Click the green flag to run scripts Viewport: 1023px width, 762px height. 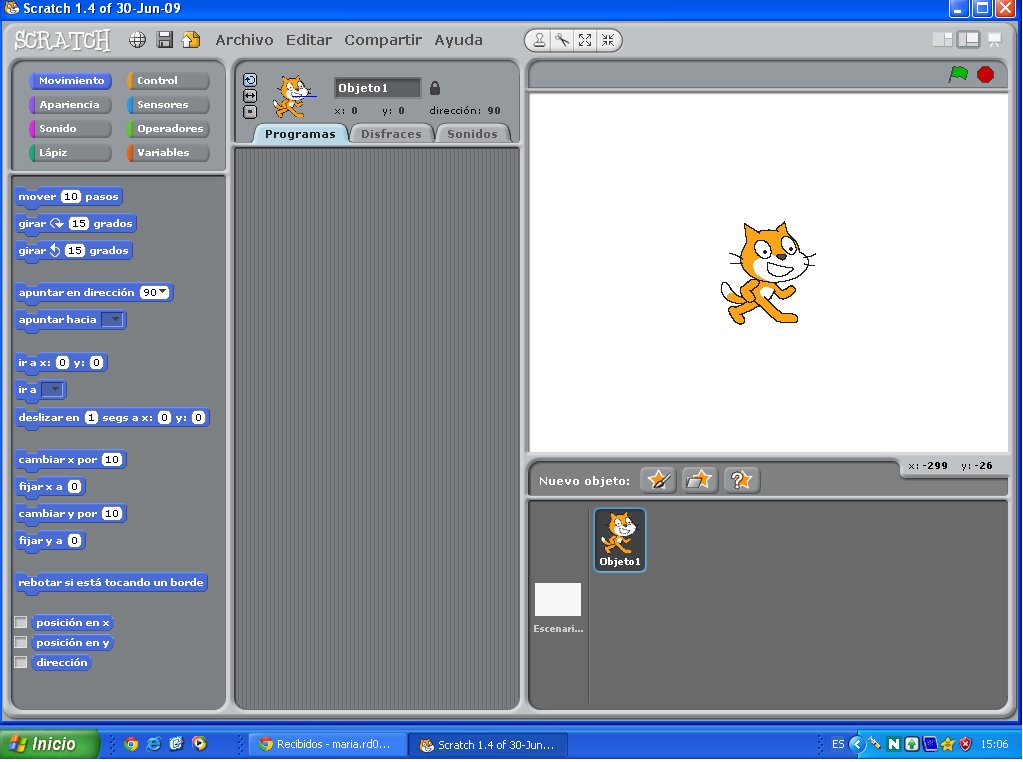(958, 74)
